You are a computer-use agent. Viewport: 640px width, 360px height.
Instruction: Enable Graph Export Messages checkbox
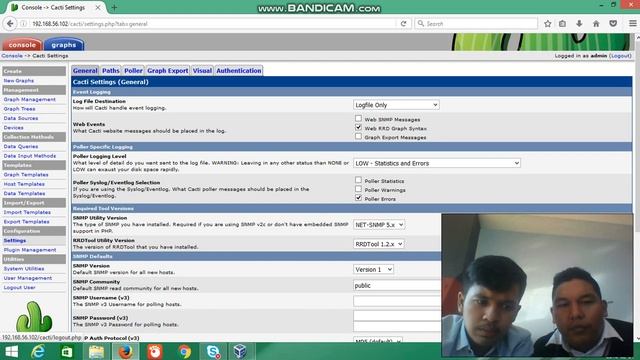coord(358,136)
